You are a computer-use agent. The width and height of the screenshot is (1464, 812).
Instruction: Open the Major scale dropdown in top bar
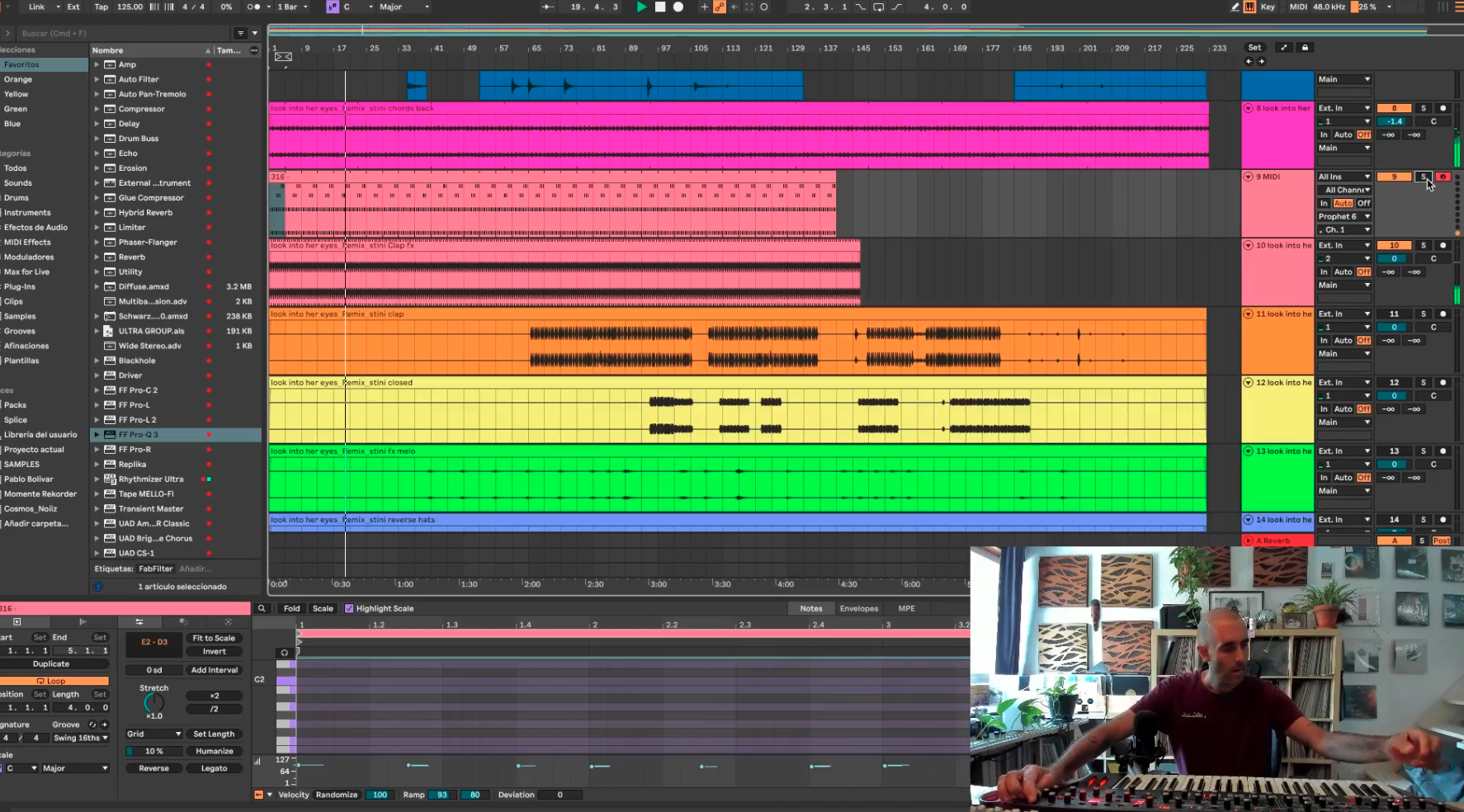[x=404, y=7]
